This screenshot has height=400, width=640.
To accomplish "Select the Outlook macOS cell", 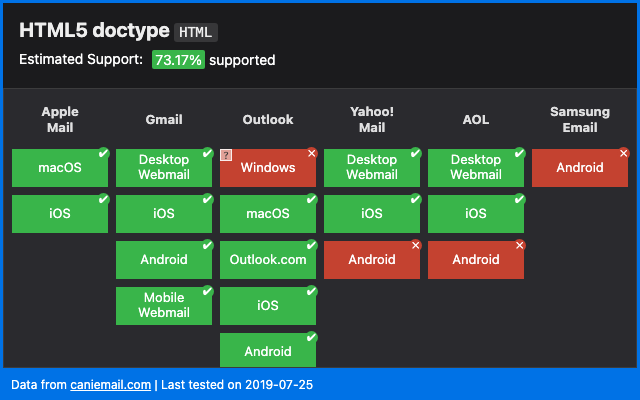I will tap(267, 214).
